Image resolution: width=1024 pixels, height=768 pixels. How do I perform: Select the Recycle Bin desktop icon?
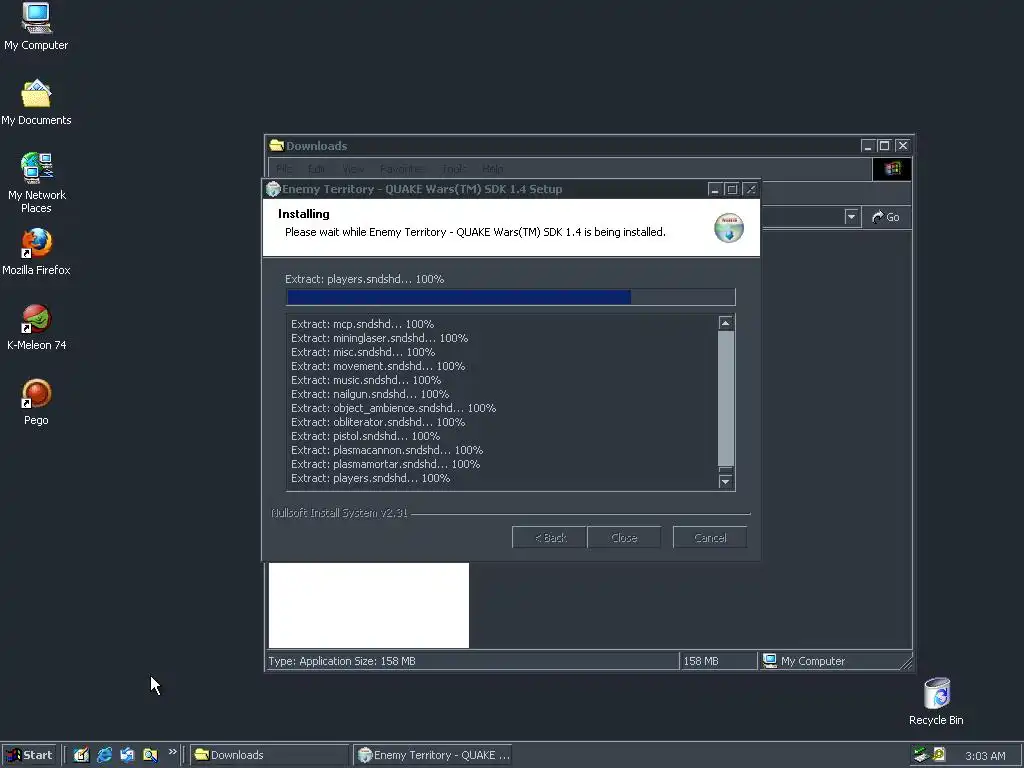click(x=936, y=702)
